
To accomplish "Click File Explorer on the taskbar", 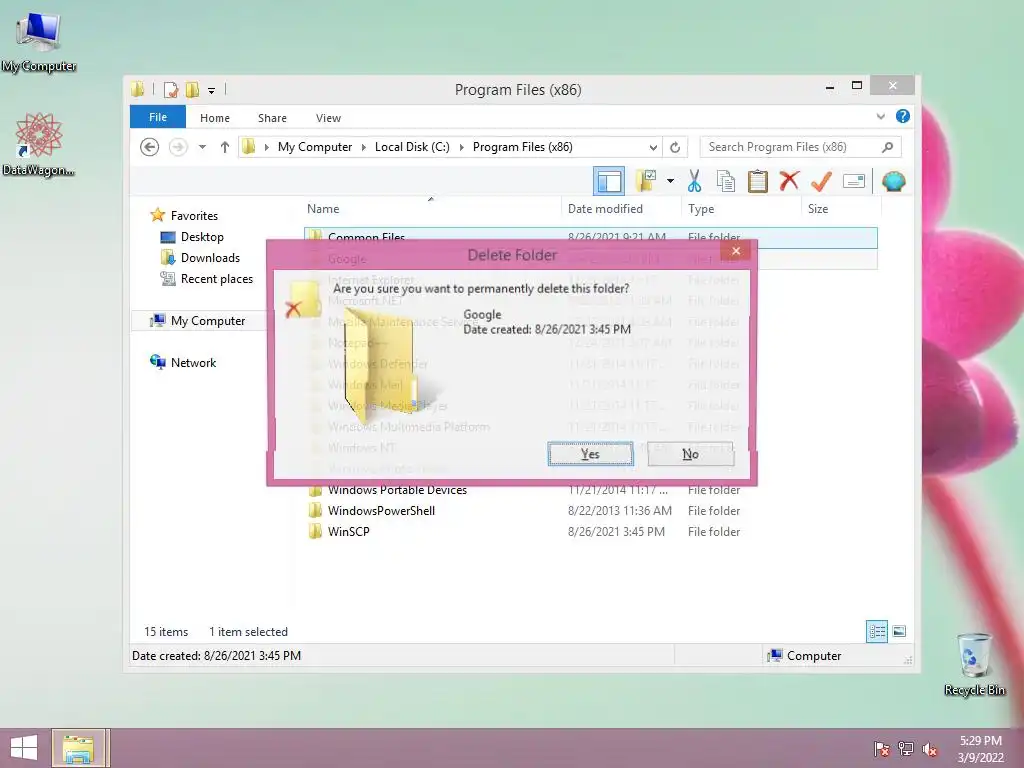I will [78, 748].
